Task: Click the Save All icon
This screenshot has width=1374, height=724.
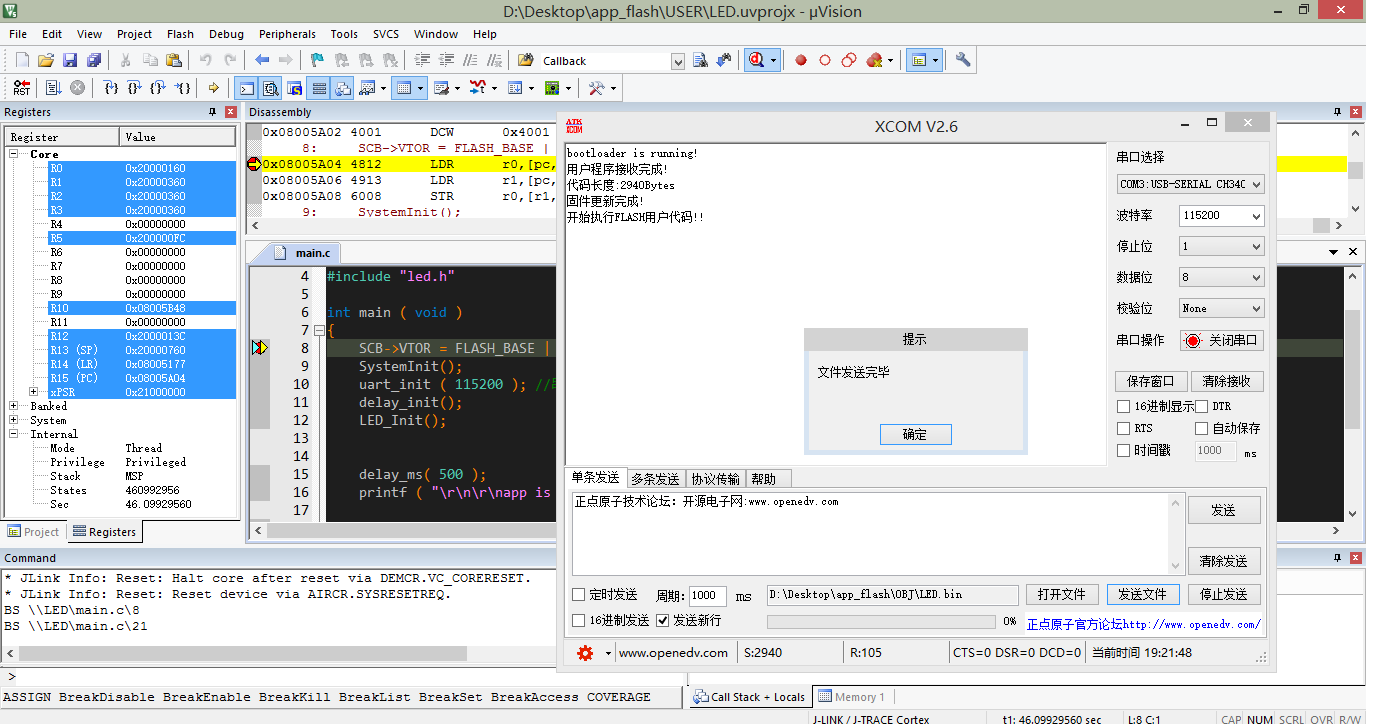Action: (x=94, y=60)
